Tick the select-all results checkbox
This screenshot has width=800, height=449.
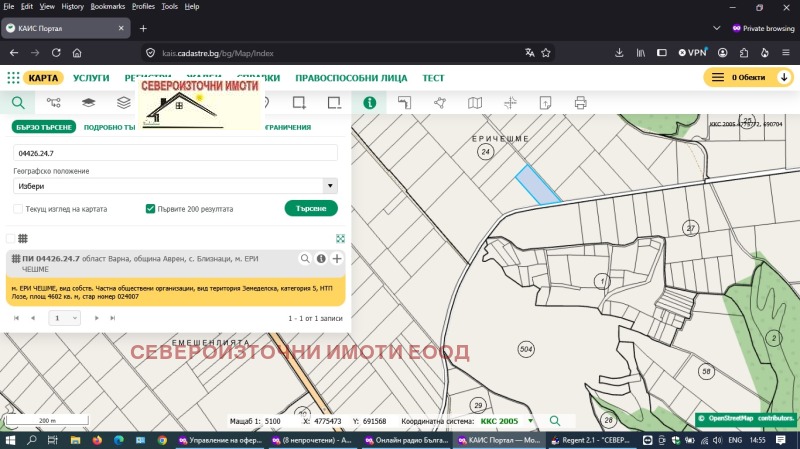pos(10,238)
